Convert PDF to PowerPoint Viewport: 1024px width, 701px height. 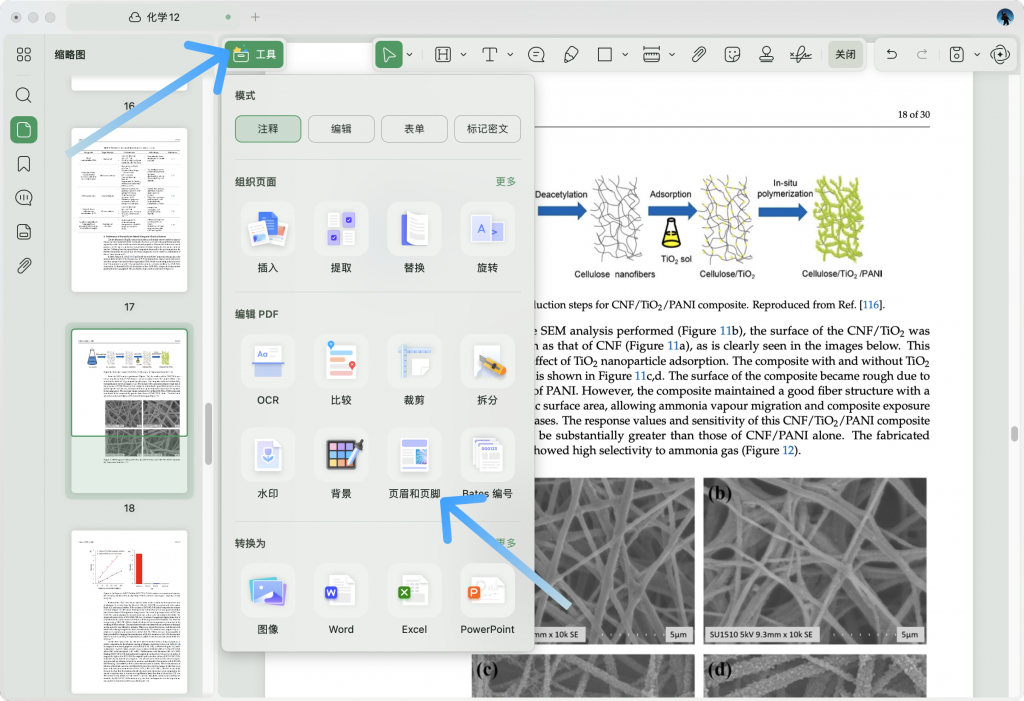click(487, 600)
